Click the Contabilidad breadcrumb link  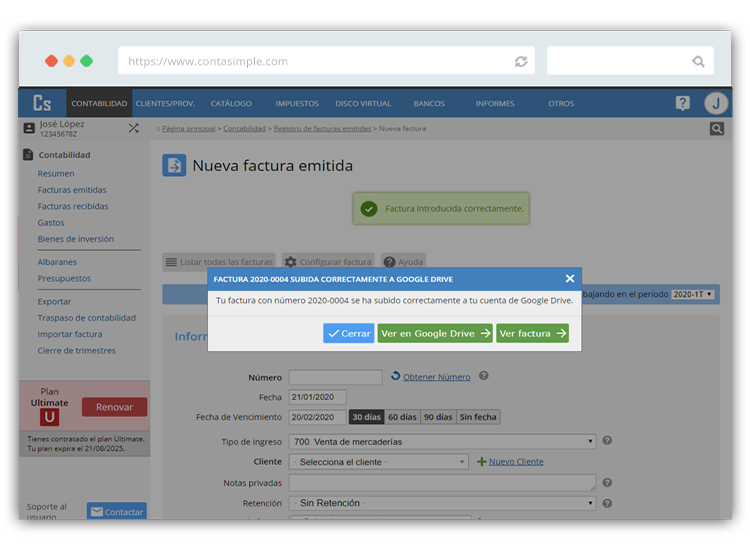click(x=244, y=129)
